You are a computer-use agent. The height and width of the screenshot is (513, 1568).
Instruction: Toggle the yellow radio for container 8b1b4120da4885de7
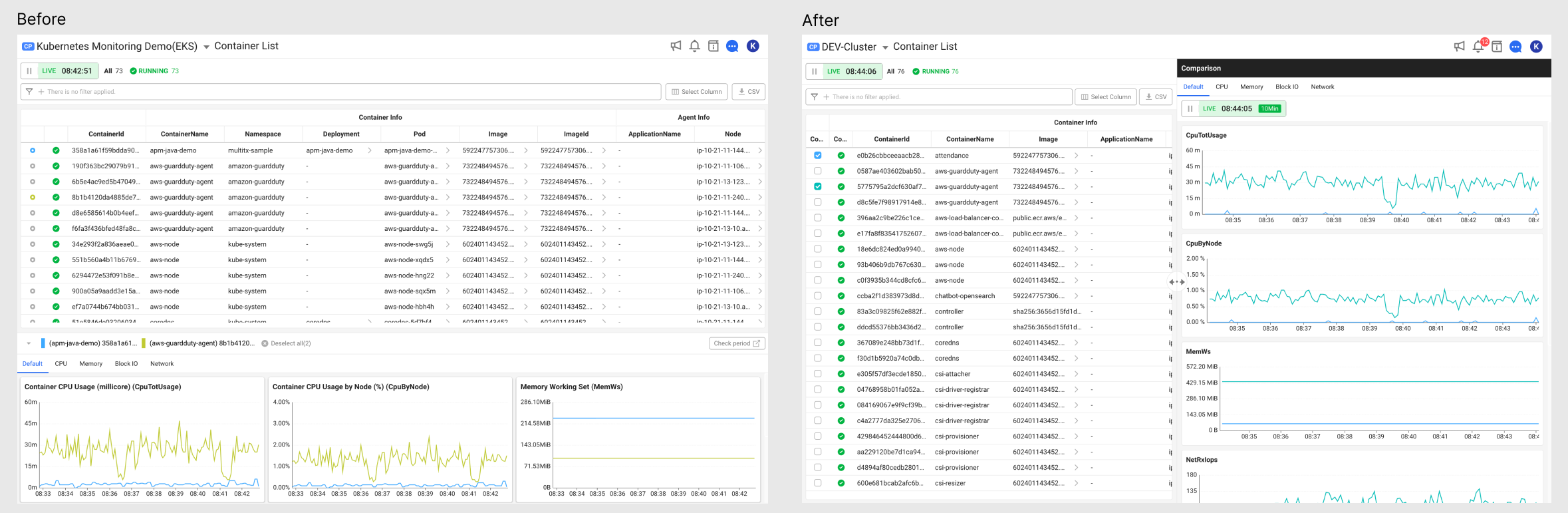[33, 198]
